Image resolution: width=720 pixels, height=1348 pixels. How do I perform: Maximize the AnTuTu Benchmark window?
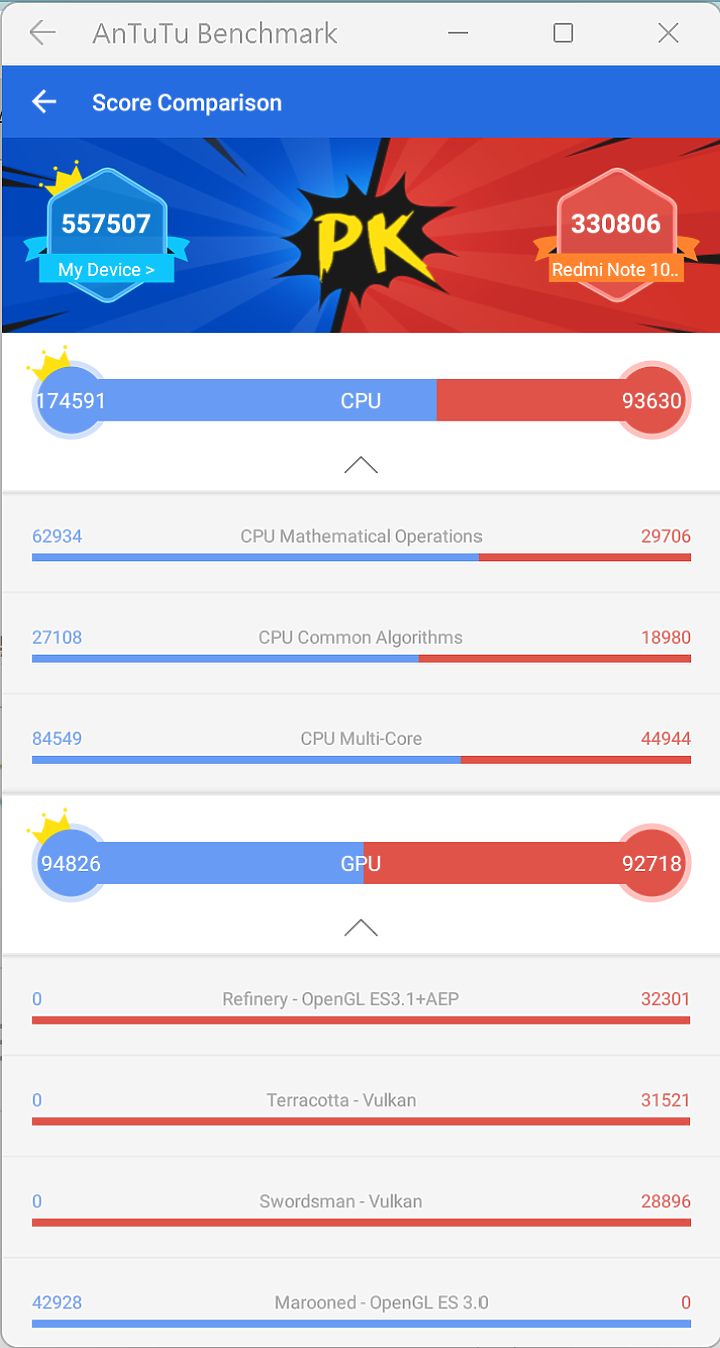[563, 33]
